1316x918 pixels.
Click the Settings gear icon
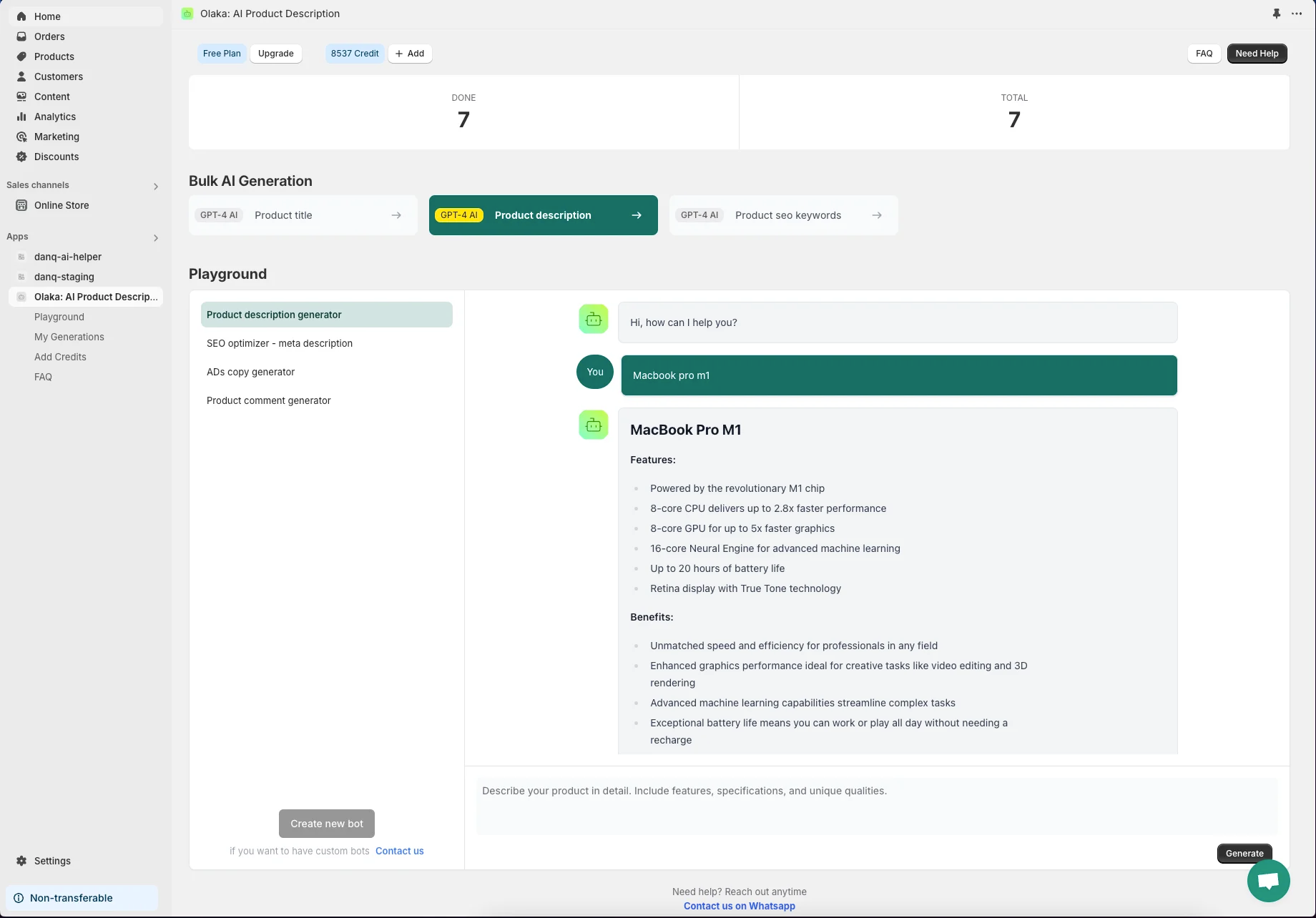click(21, 861)
